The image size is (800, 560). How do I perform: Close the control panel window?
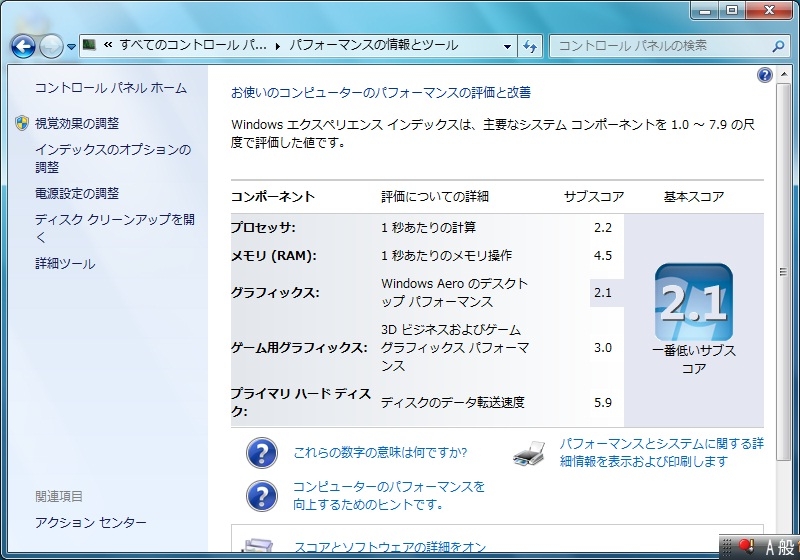pyautogui.click(x=769, y=10)
